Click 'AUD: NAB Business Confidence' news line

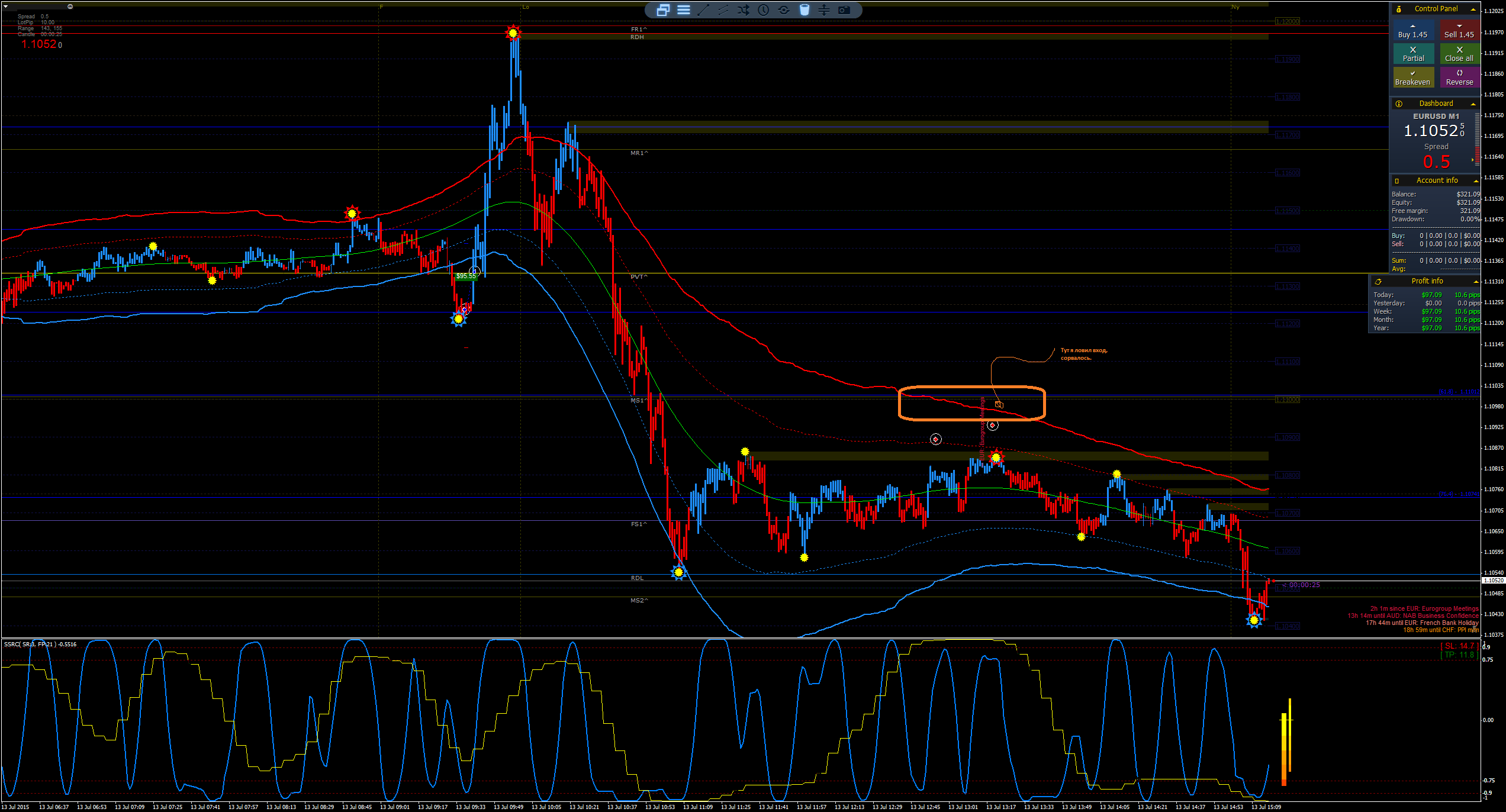click(1413, 616)
